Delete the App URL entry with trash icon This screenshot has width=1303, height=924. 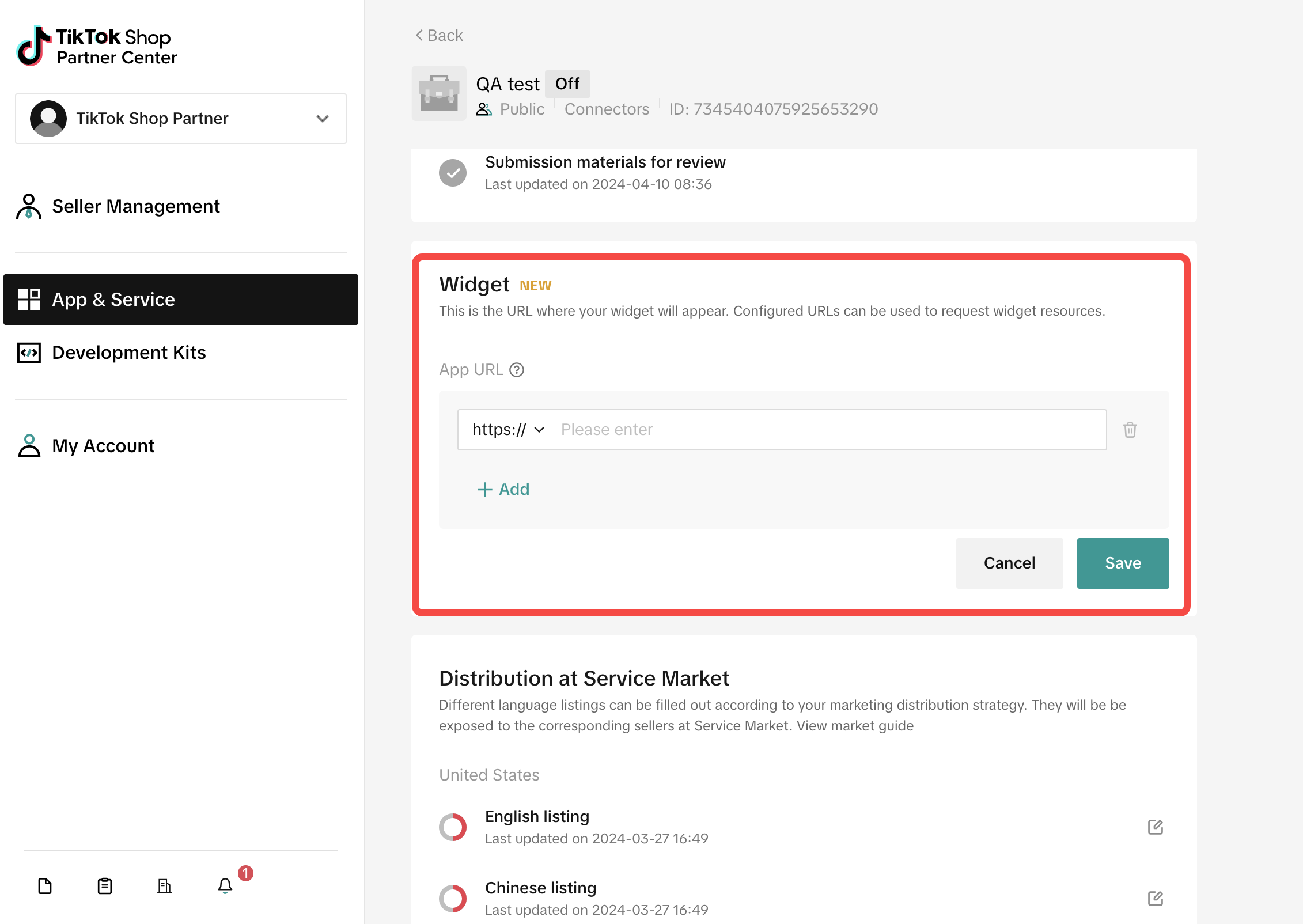(1130, 430)
